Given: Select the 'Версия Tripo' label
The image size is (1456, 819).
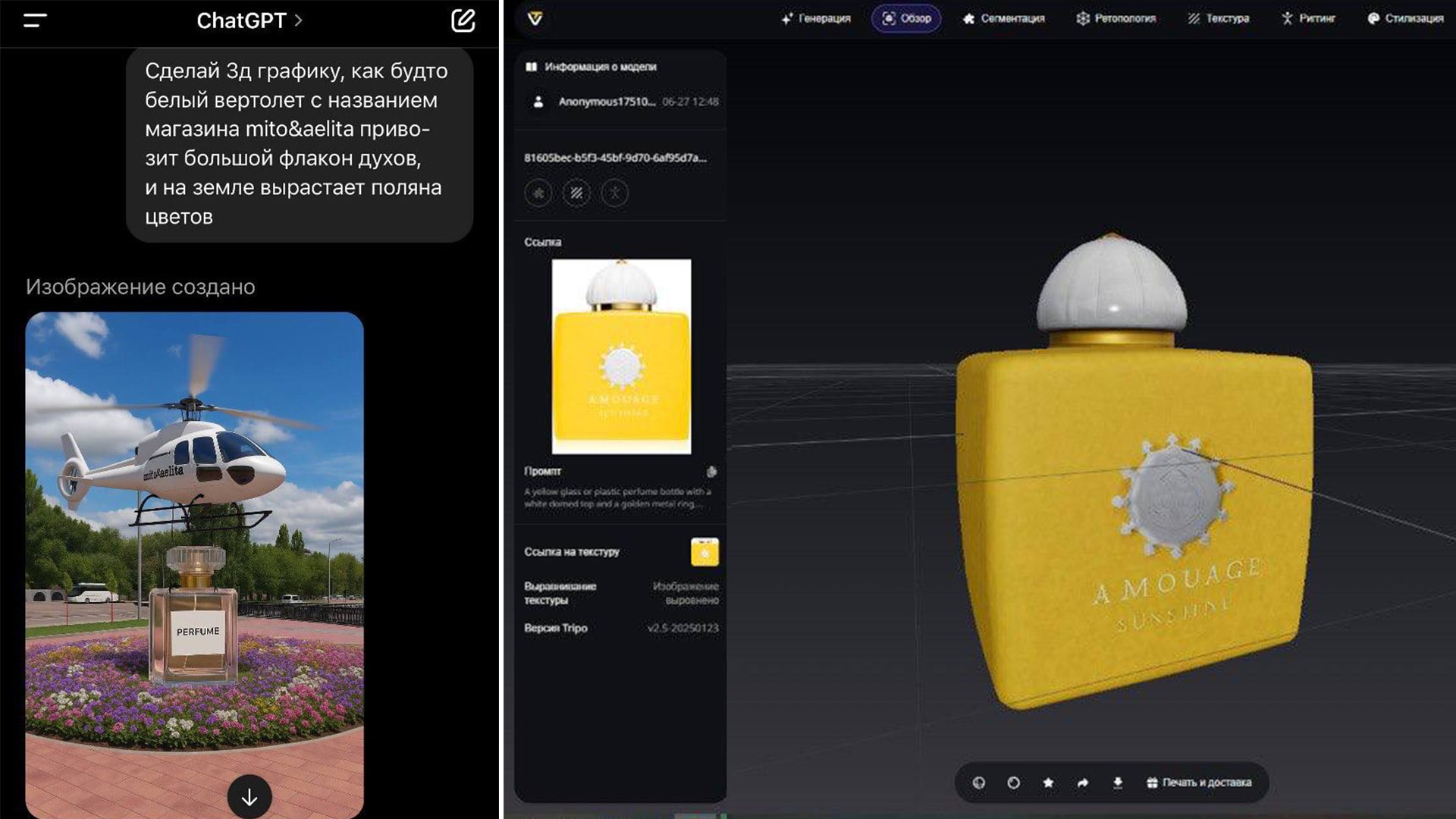Looking at the screenshot, I should 555,628.
